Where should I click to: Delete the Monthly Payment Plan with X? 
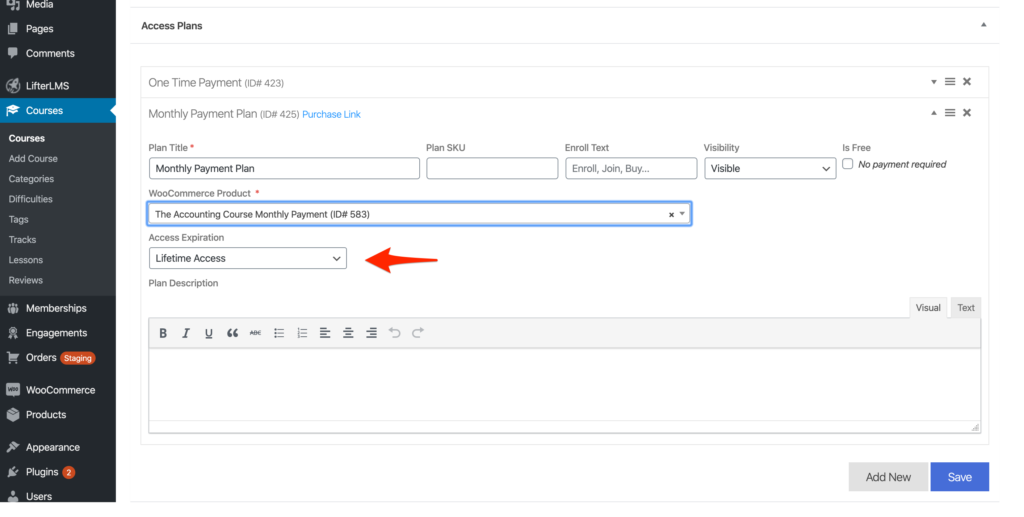[967, 113]
